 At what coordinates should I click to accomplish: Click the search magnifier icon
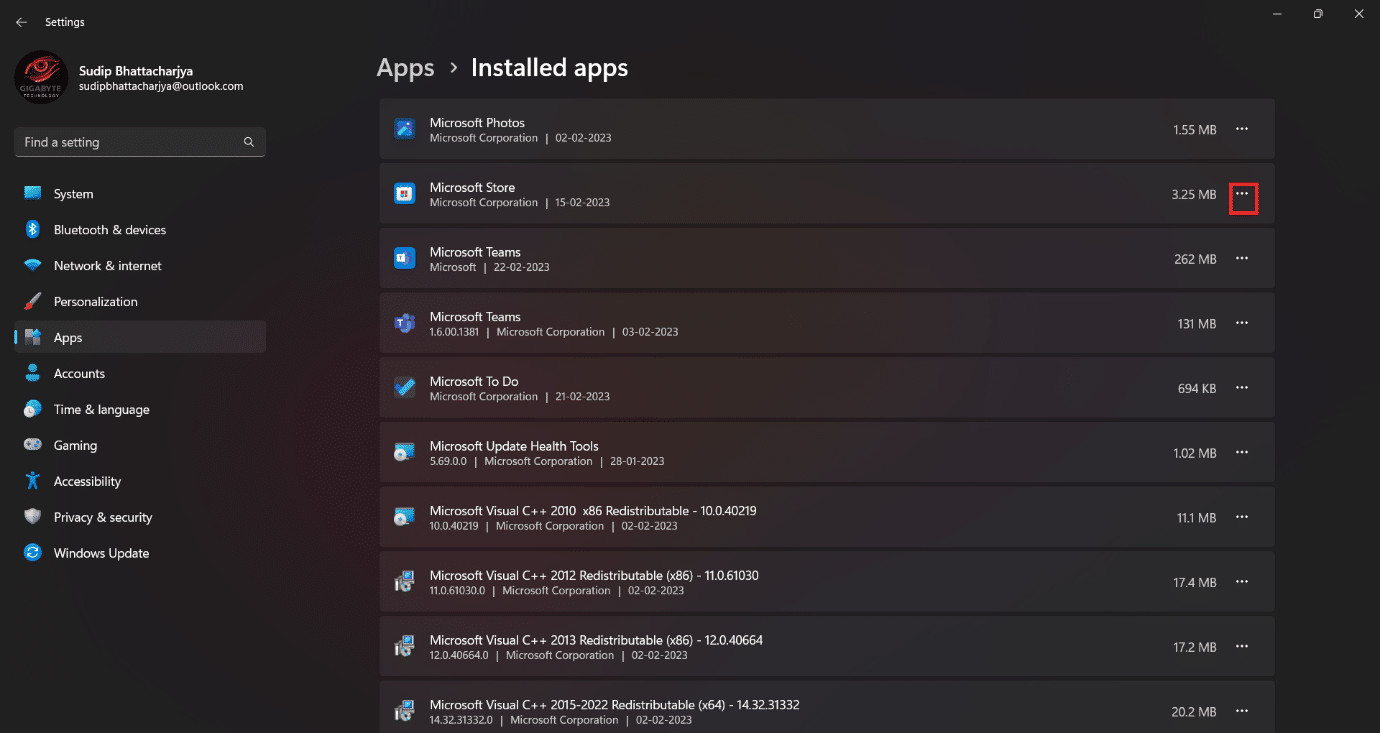(x=249, y=142)
